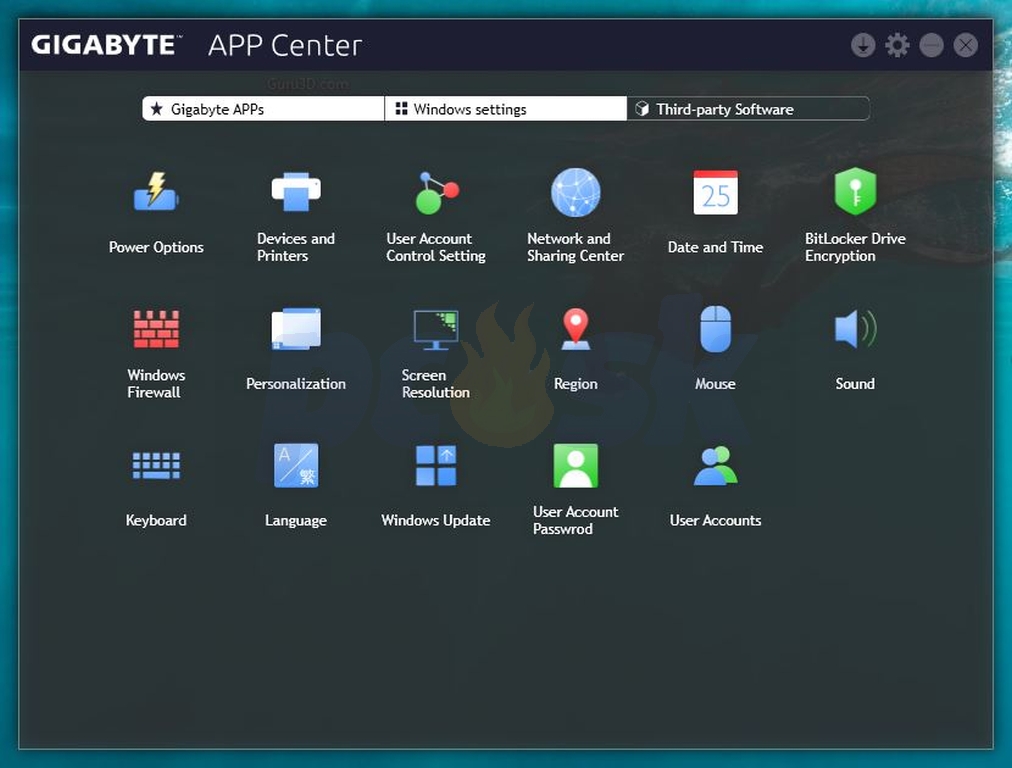Click the "Power Options" label

point(156,247)
